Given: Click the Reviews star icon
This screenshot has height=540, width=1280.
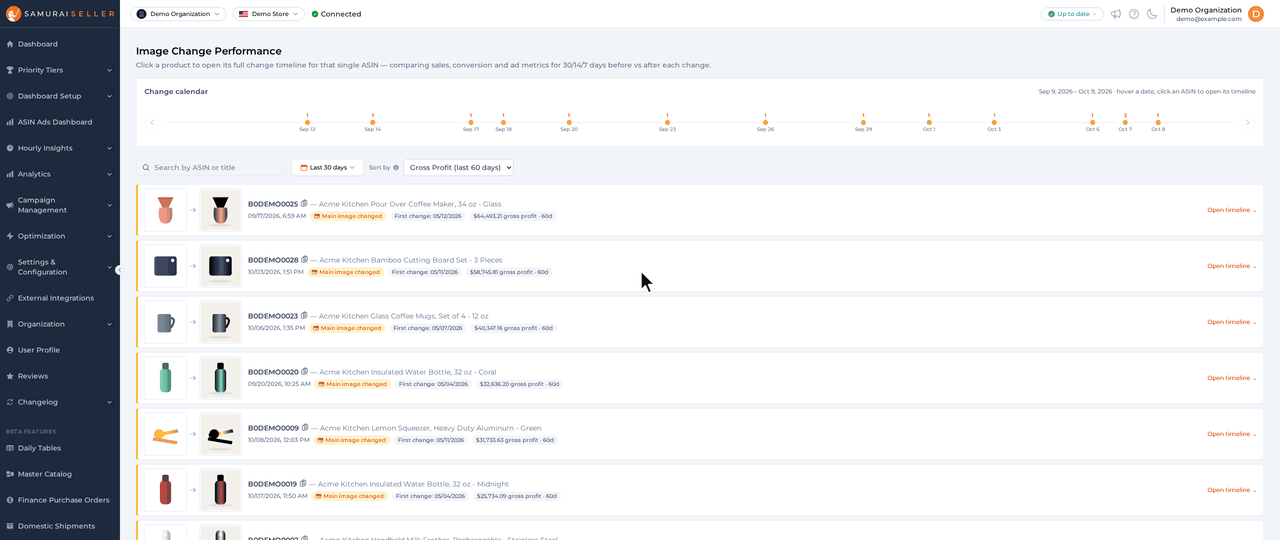Looking at the screenshot, I should (x=10, y=376).
